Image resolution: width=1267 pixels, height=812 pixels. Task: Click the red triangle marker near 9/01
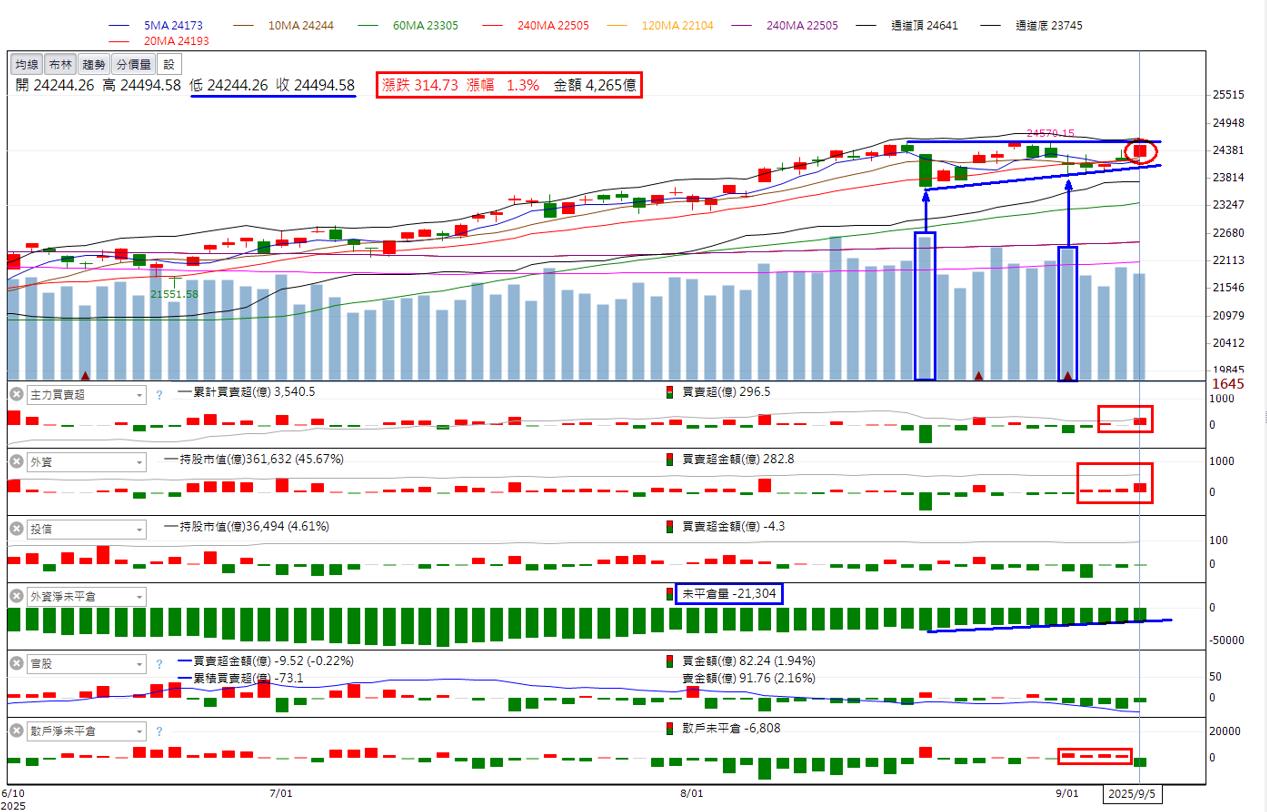1068,376
